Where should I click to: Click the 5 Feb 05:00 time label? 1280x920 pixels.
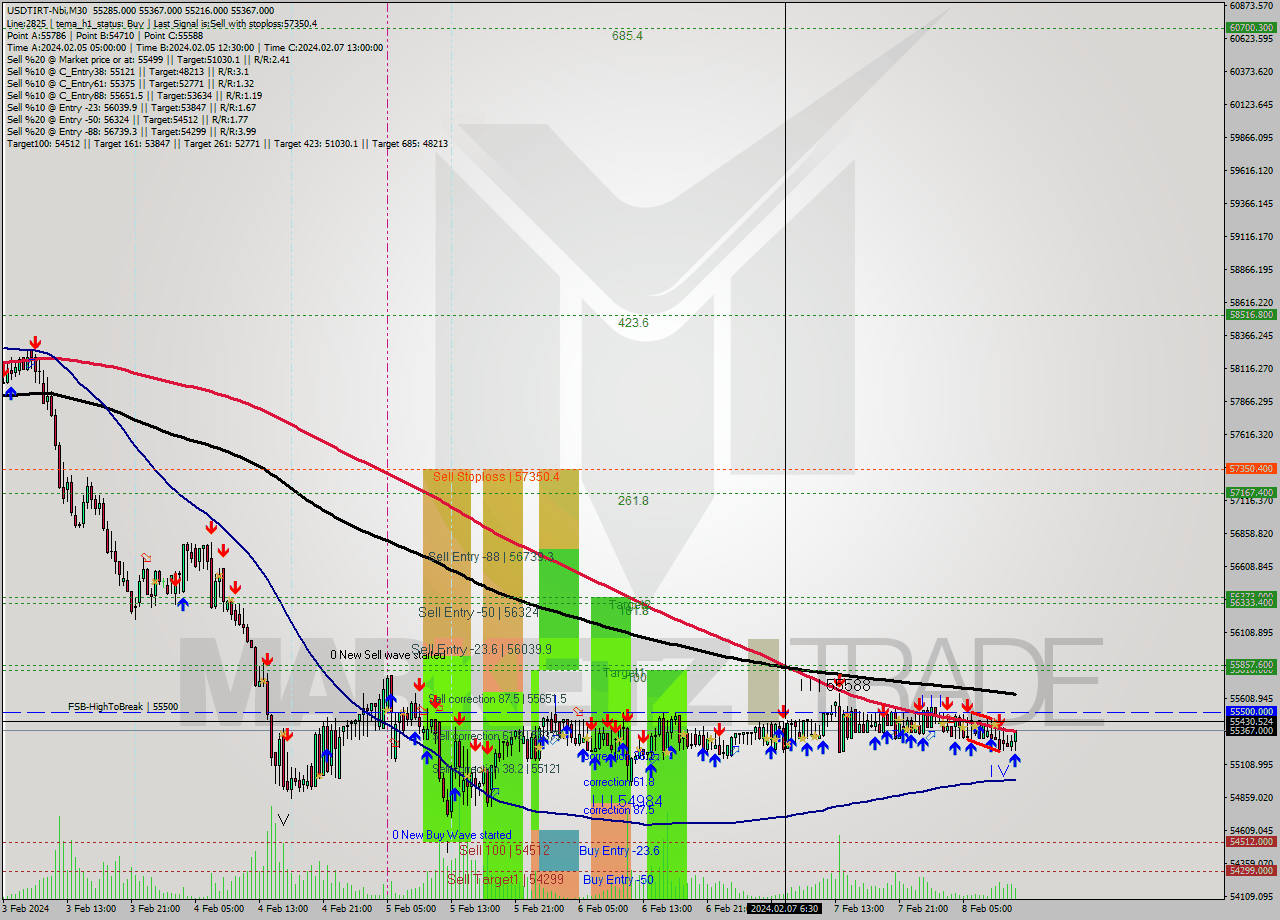pos(411,909)
